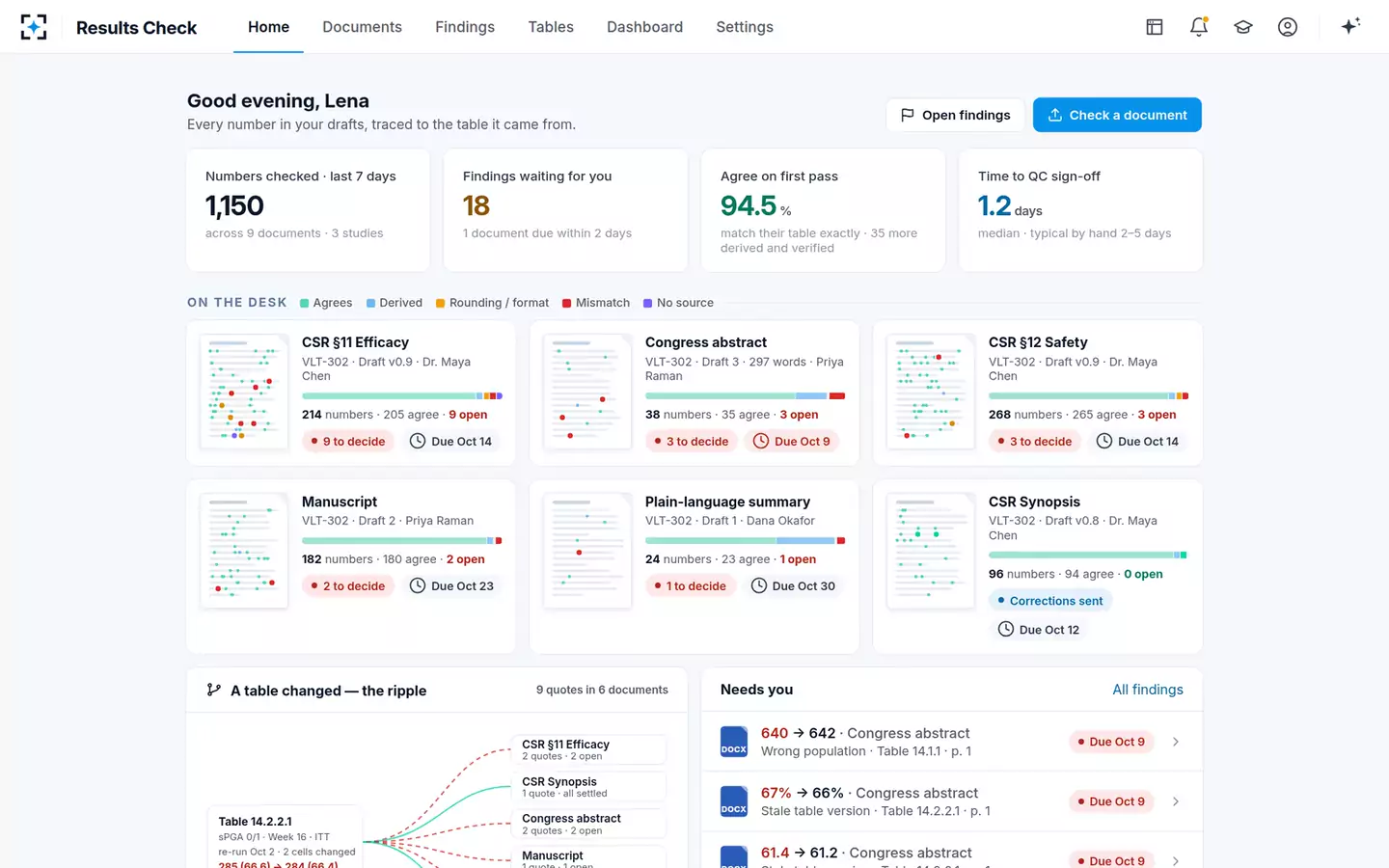Image resolution: width=1389 pixels, height=868 pixels.
Task: Click the branch icon beside 'A table changed'
Action: pyautogui.click(x=214, y=690)
